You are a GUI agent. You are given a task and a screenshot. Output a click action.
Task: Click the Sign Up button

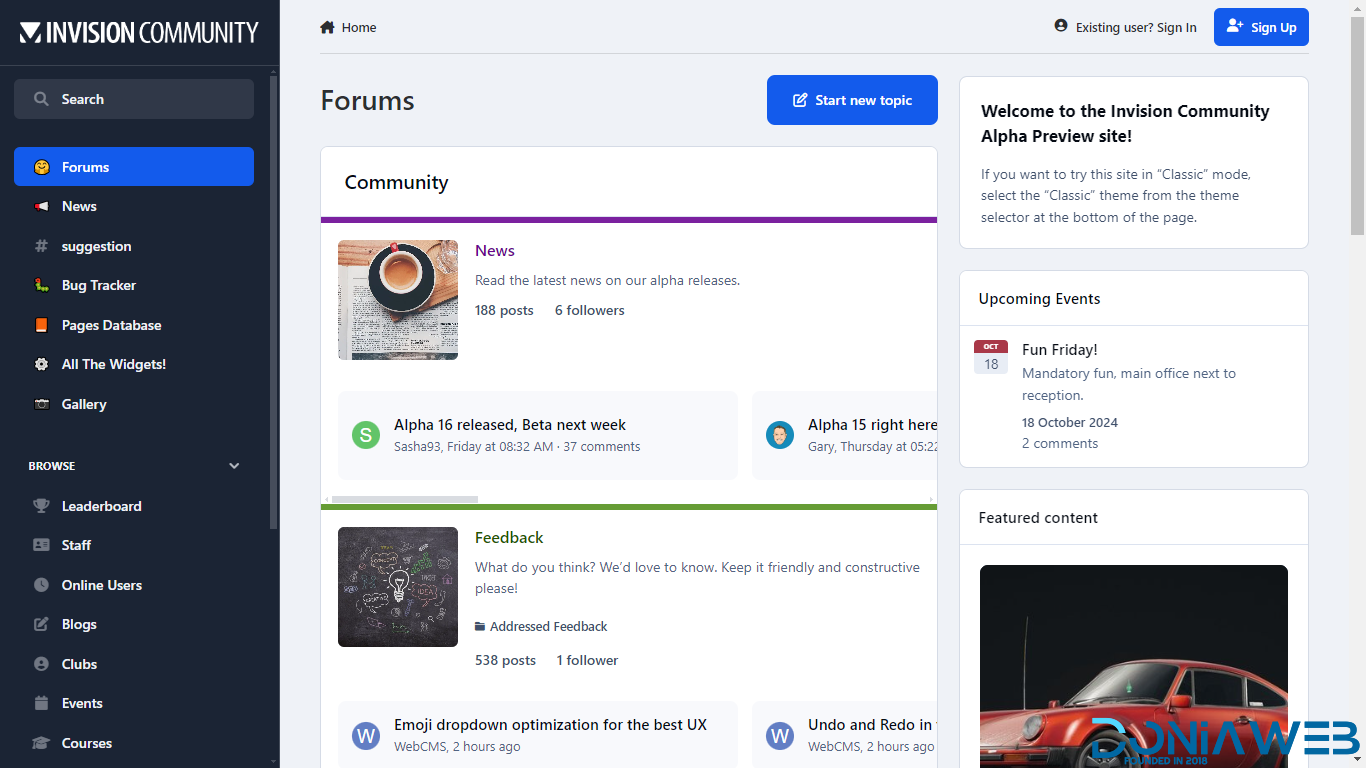point(1261,27)
